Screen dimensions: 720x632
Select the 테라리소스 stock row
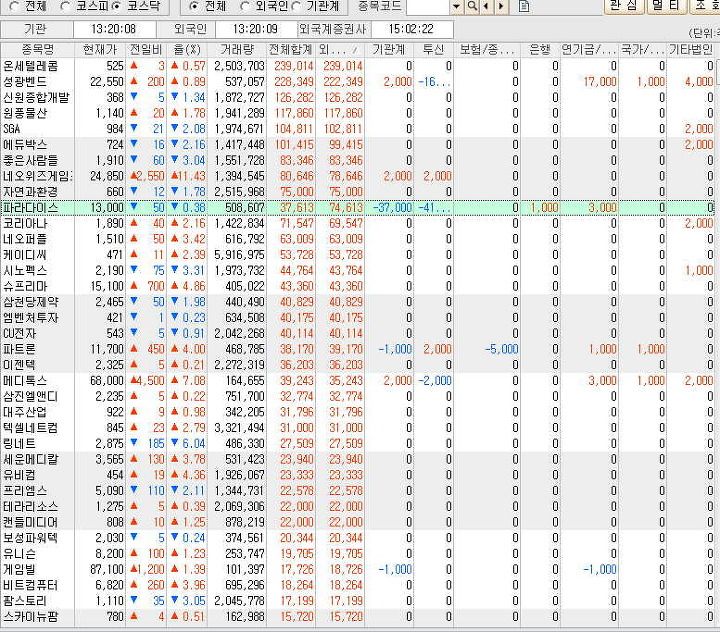click(x=358, y=506)
